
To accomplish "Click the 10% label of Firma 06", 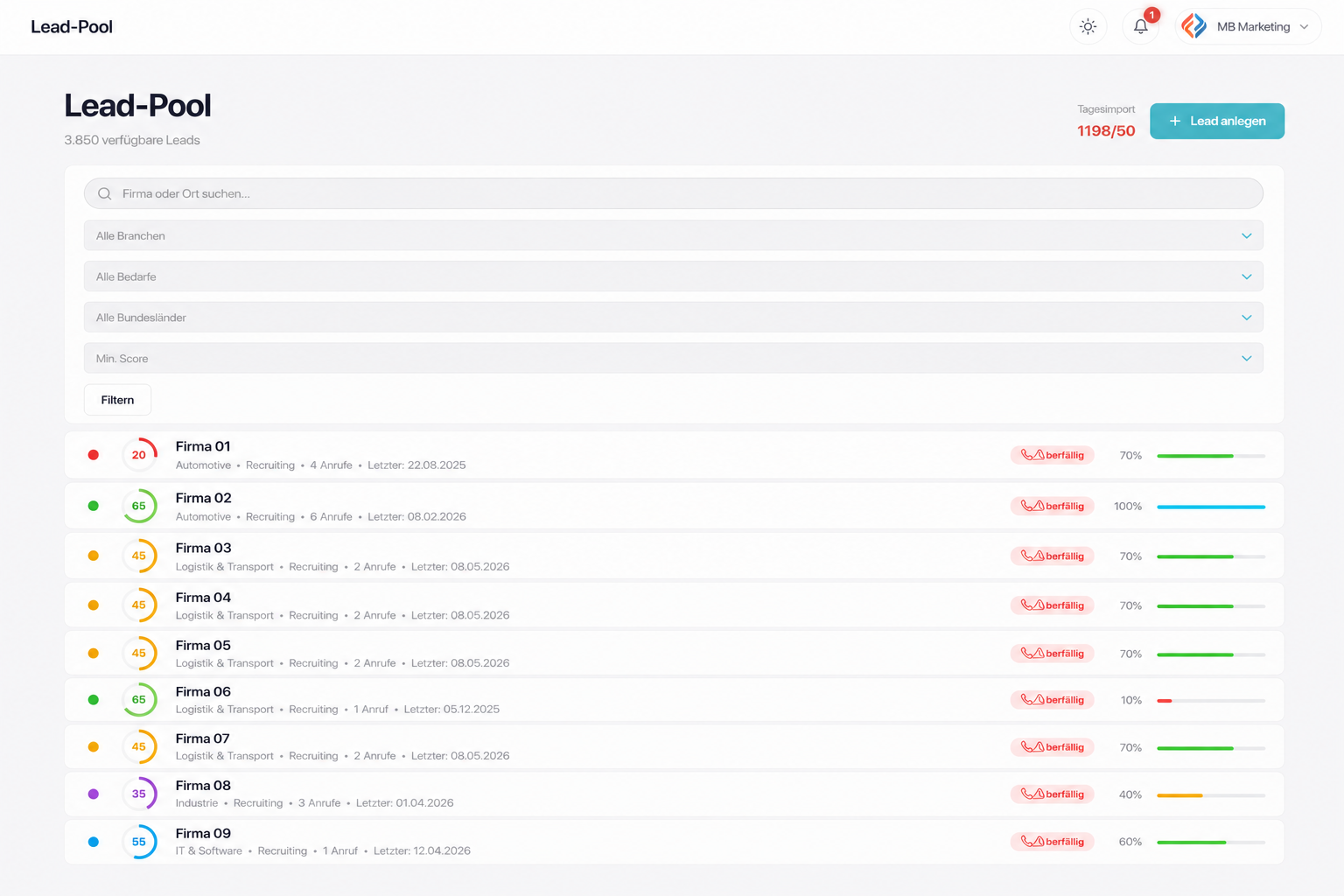I will pos(1131,701).
